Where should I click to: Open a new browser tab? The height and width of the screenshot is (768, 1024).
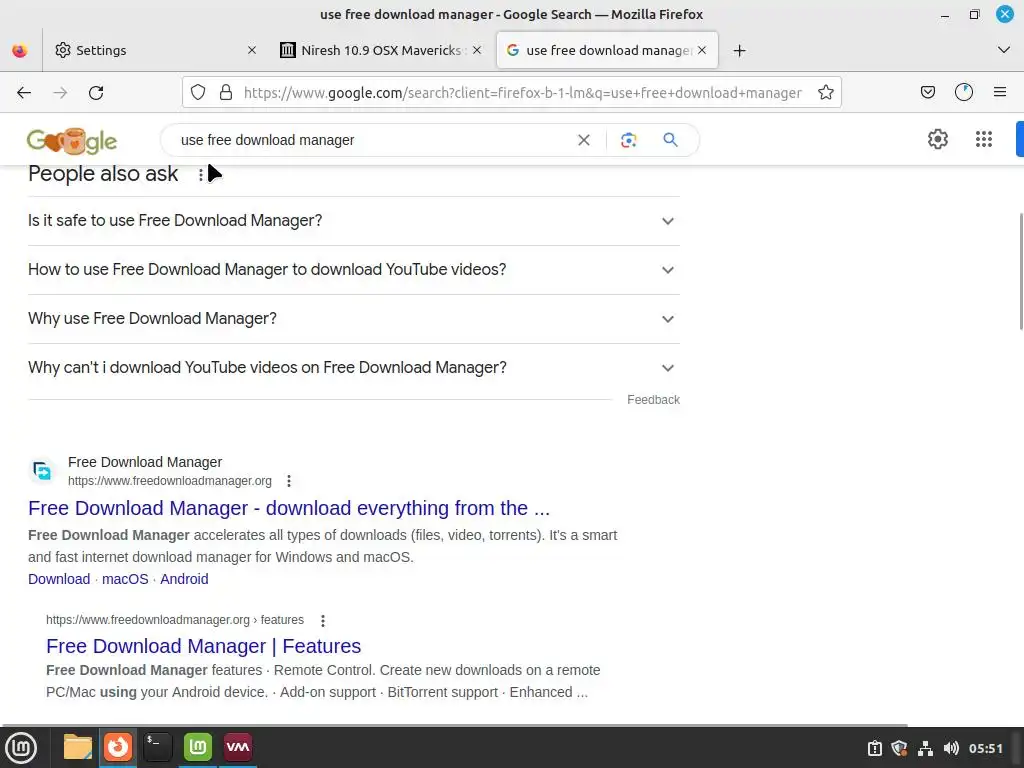(x=739, y=50)
